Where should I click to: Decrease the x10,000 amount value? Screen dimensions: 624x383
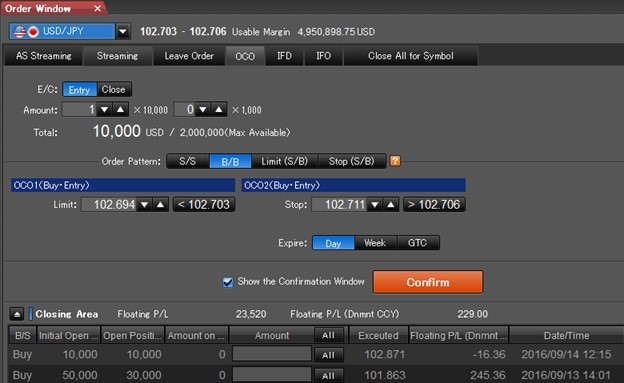tap(104, 109)
